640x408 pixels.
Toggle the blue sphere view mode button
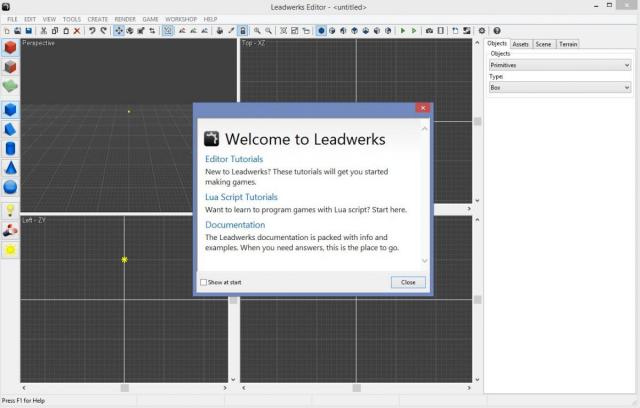[x=322, y=31]
